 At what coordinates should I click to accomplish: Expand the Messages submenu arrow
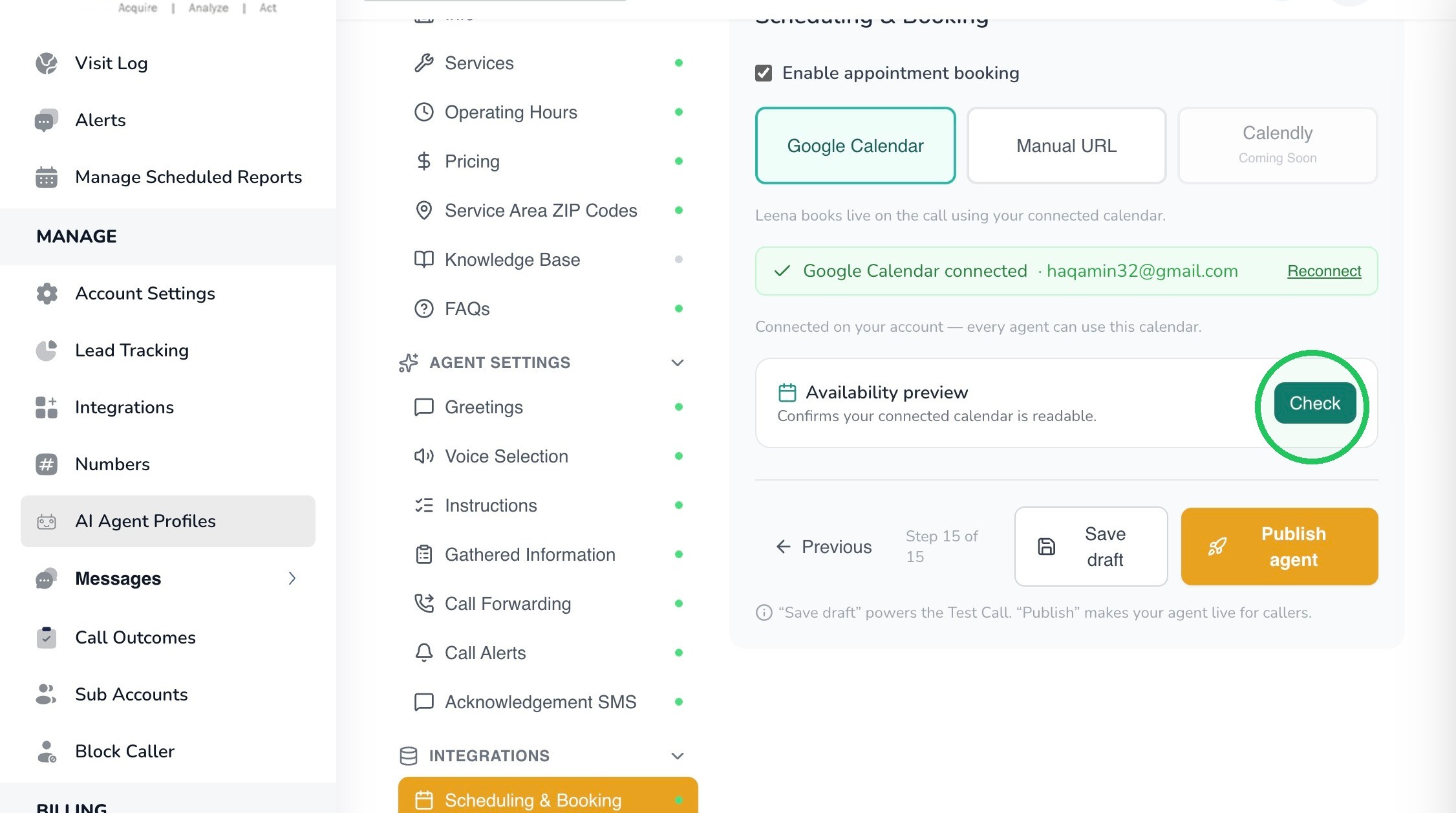[x=292, y=578]
